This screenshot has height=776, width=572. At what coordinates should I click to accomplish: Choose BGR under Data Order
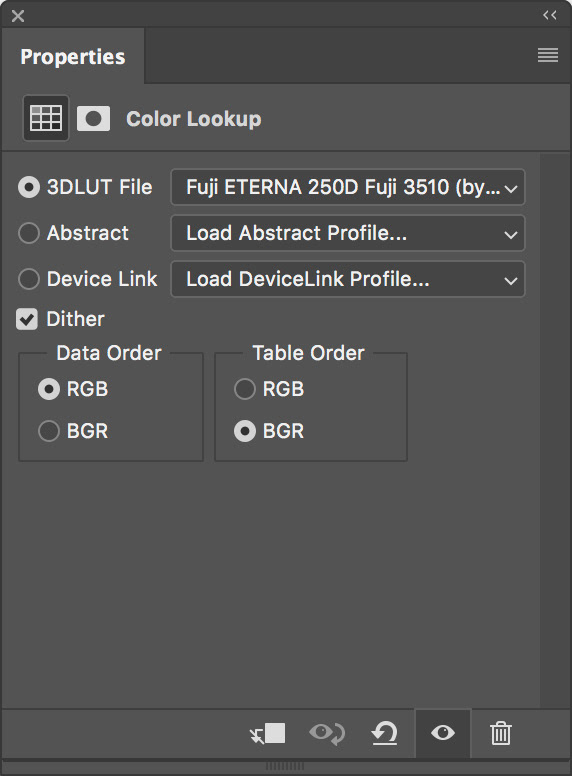pyautogui.click(x=49, y=431)
